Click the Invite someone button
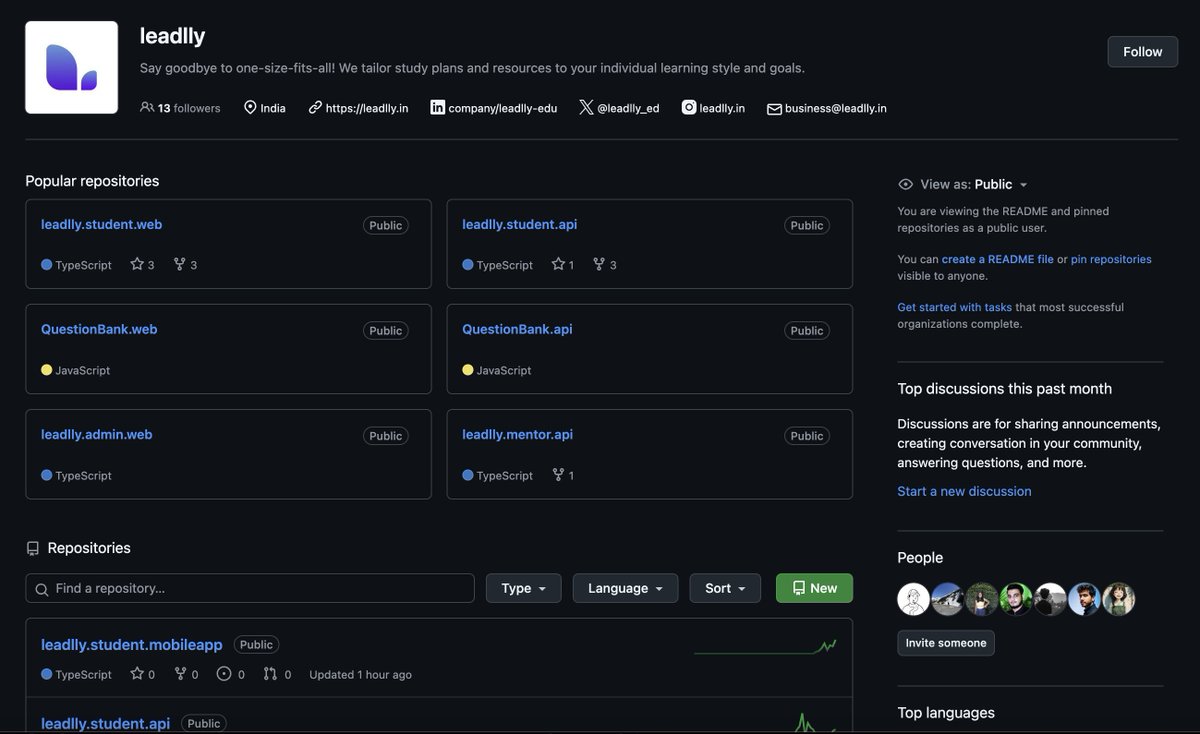 pos(946,643)
